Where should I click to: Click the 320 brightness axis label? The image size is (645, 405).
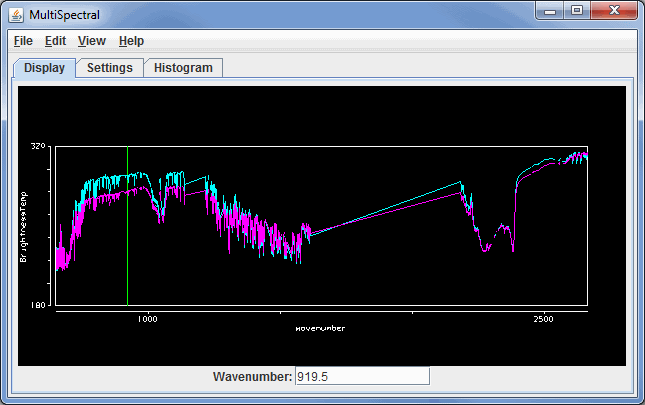click(x=38, y=146)
